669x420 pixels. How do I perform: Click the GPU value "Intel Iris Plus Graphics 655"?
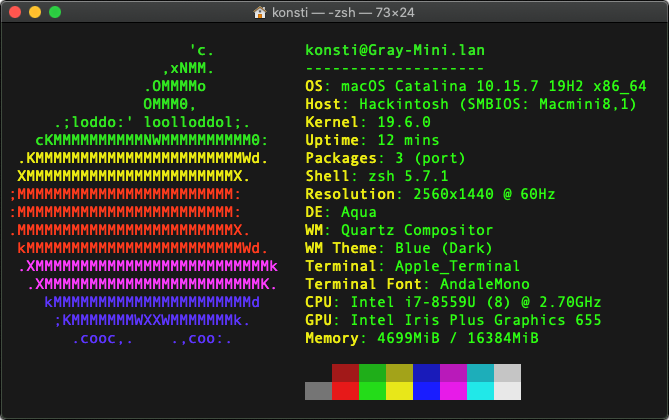tap(476, 320)
